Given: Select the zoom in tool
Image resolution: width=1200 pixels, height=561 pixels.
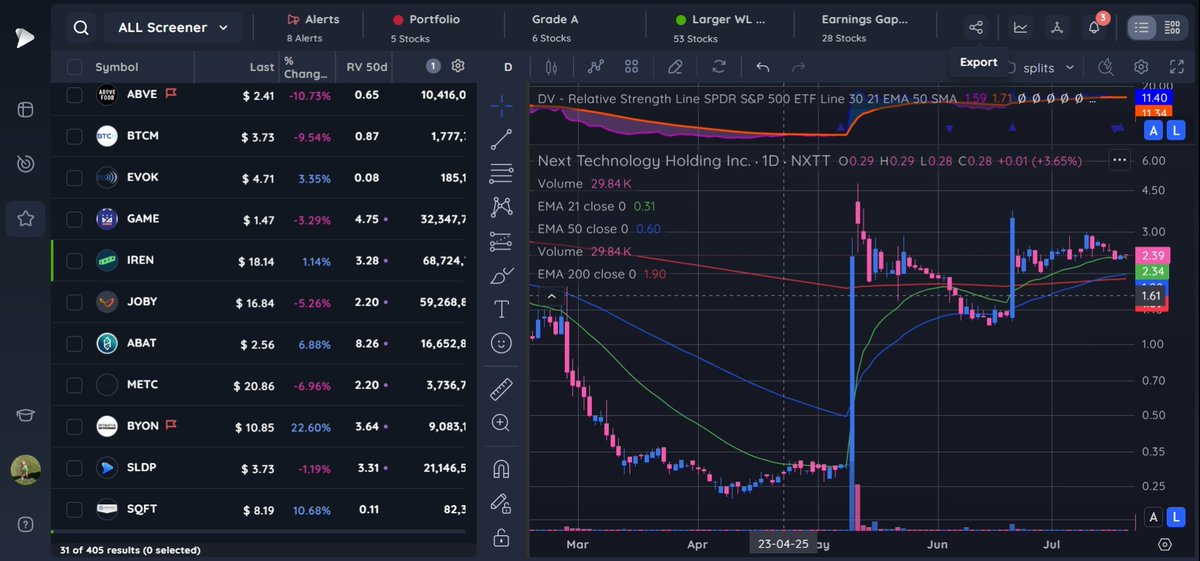Looking at the screenshot, I should (x=502, y=423).
